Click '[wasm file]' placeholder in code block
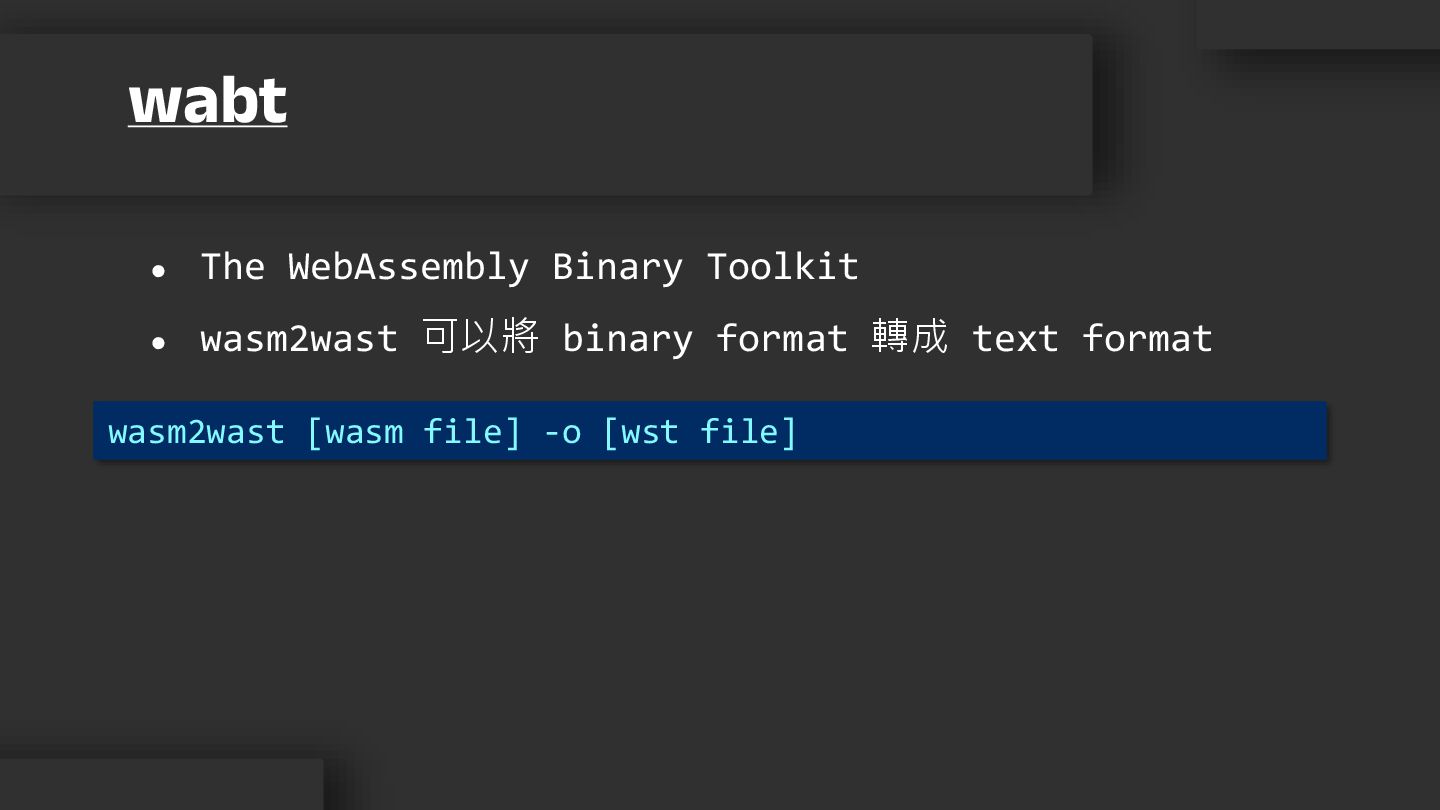 (414, 432)
